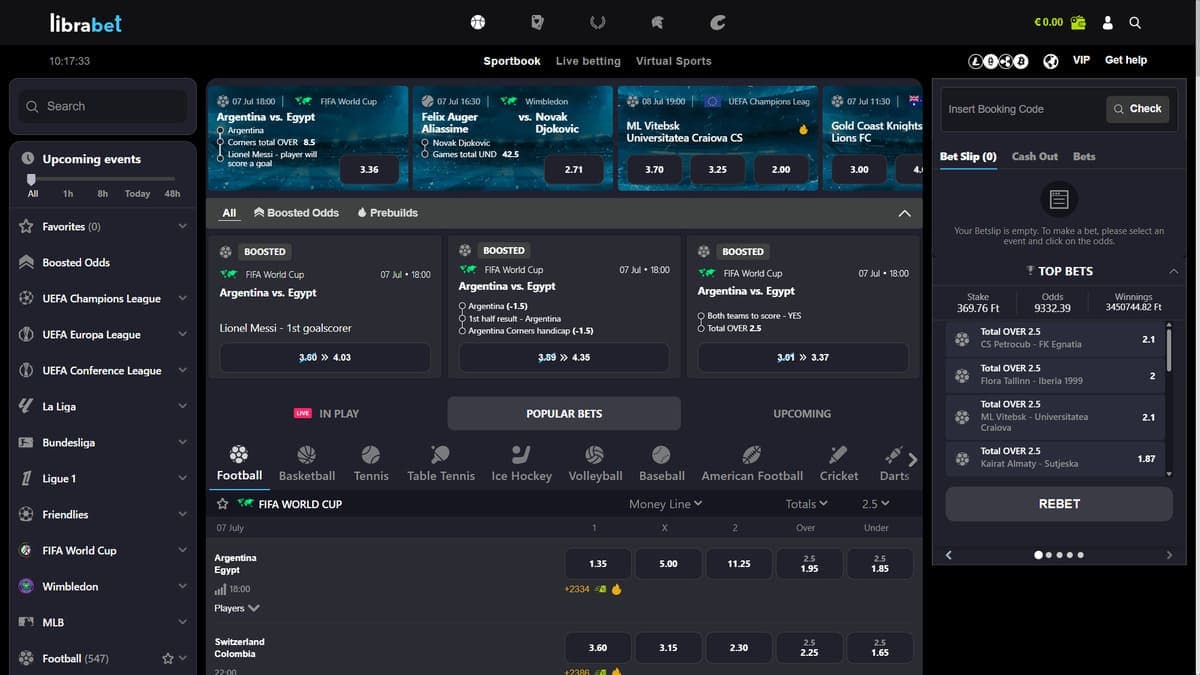Favorite the FIFA World Cup league star
Viewport: 1200px width, 675px height.
point(223,504)
